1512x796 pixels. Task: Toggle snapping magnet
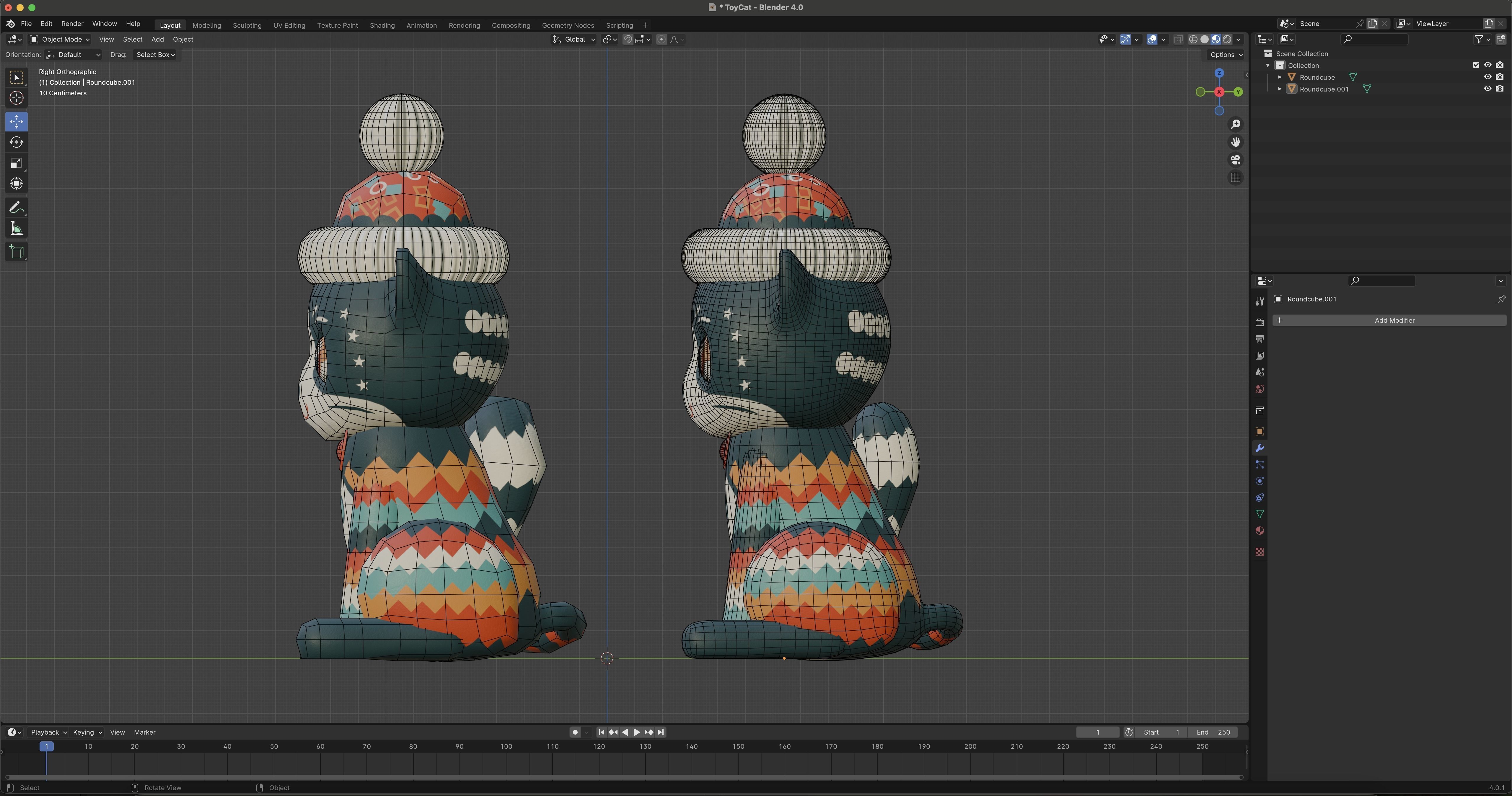pos(628,39)
